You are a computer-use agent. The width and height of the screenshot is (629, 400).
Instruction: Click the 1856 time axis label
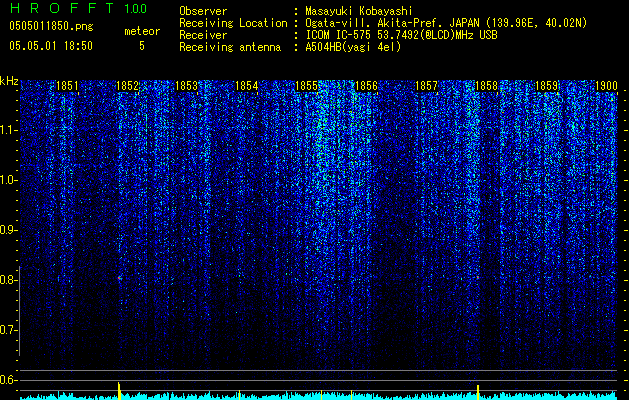point(366,86)
